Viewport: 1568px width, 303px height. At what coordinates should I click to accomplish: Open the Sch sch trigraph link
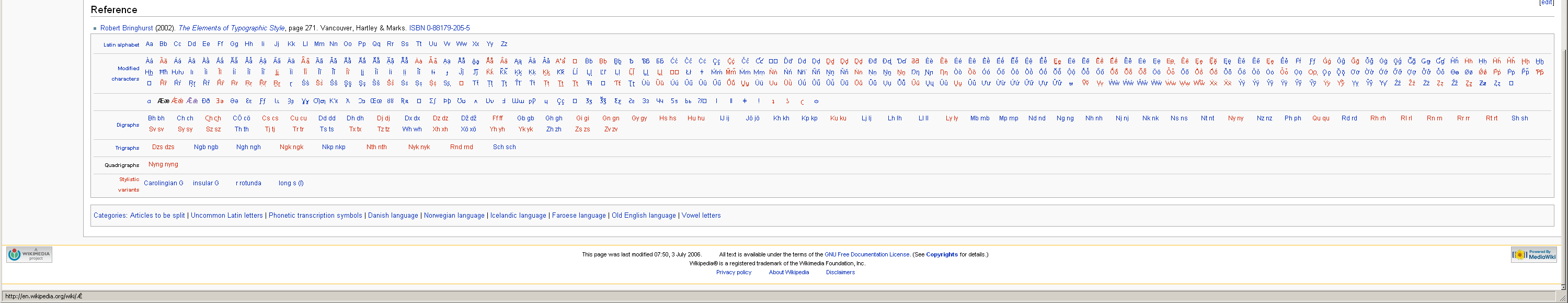[505, 147]
